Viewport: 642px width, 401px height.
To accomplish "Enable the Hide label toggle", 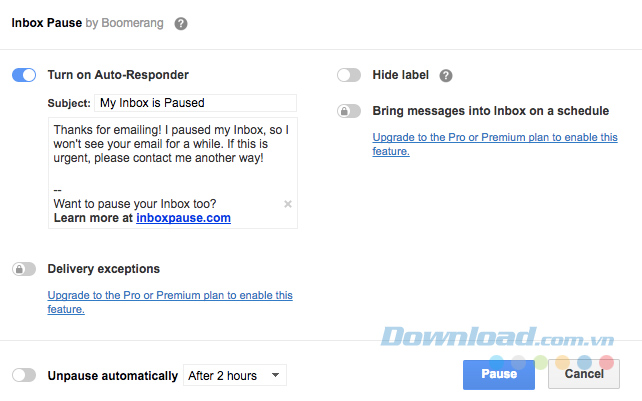I will pyautogui.click(x=349, y=75).
